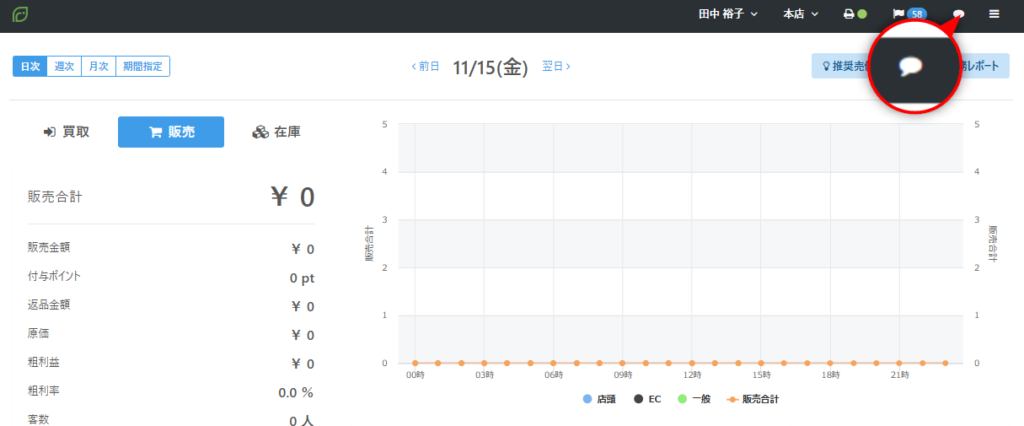This screenshot has width=1024, height=426.
Task: Switch to the 期間指定 period tab
Action: 142,66
